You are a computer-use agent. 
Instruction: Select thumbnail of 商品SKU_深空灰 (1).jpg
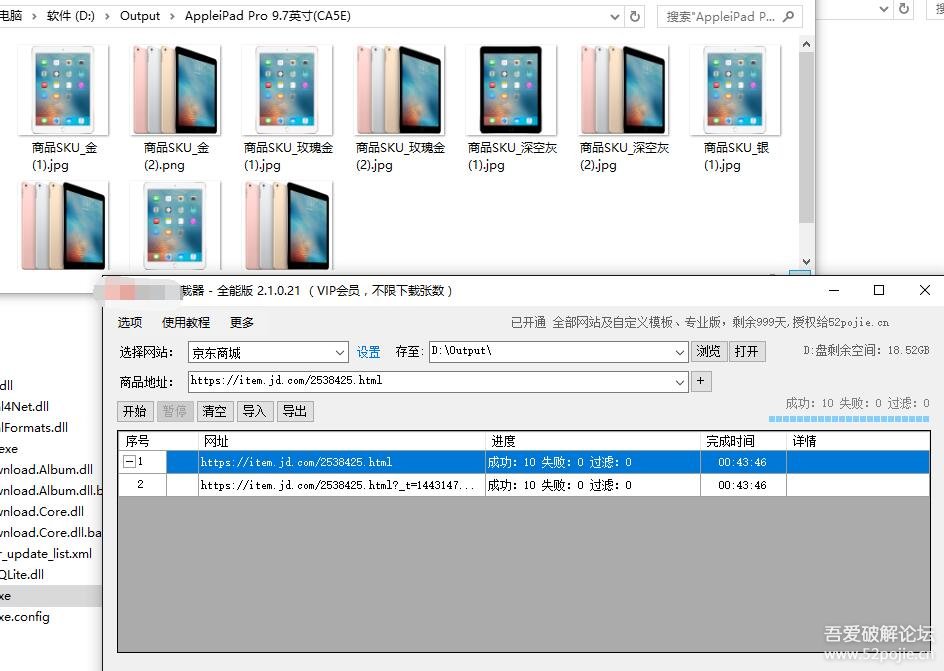tap(511, 90)
